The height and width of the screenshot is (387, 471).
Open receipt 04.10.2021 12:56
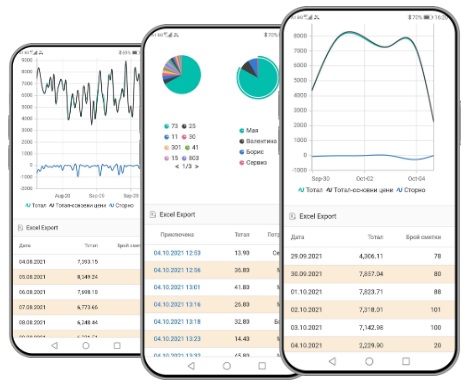pos(177,270)
